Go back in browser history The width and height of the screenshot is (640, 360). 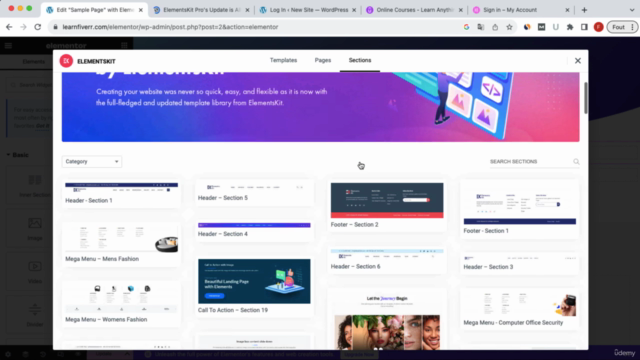click(9, 27)
